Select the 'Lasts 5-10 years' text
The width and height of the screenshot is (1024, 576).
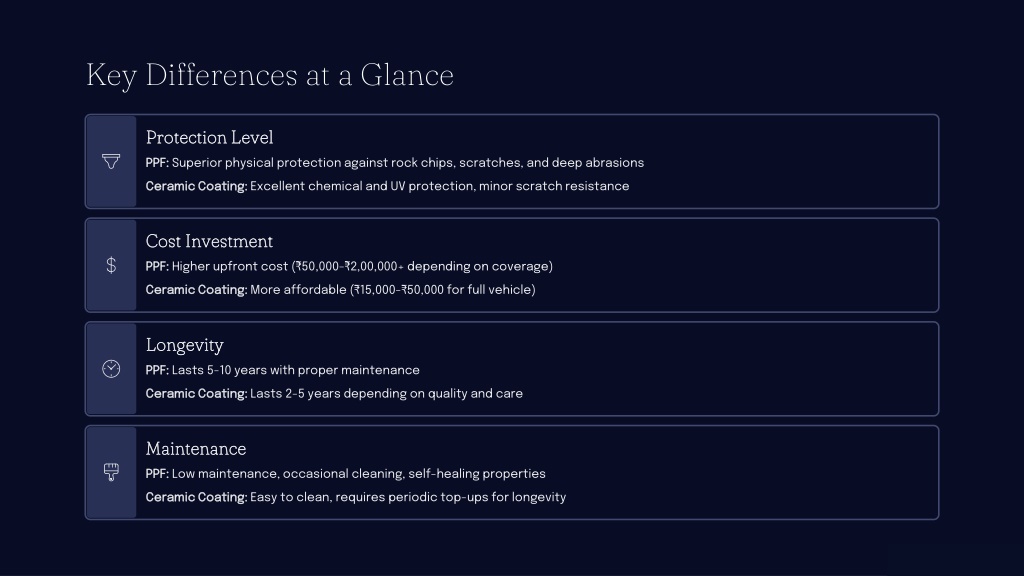295,371
